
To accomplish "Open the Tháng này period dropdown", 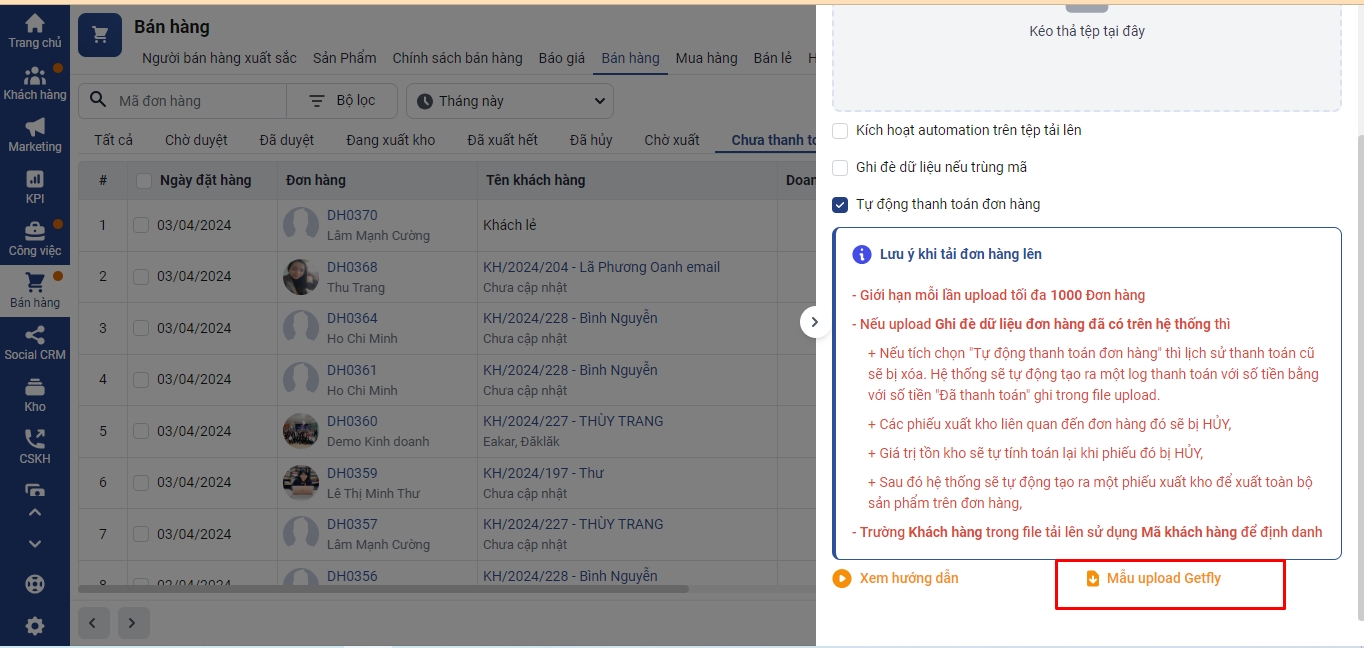I will 510,101.
